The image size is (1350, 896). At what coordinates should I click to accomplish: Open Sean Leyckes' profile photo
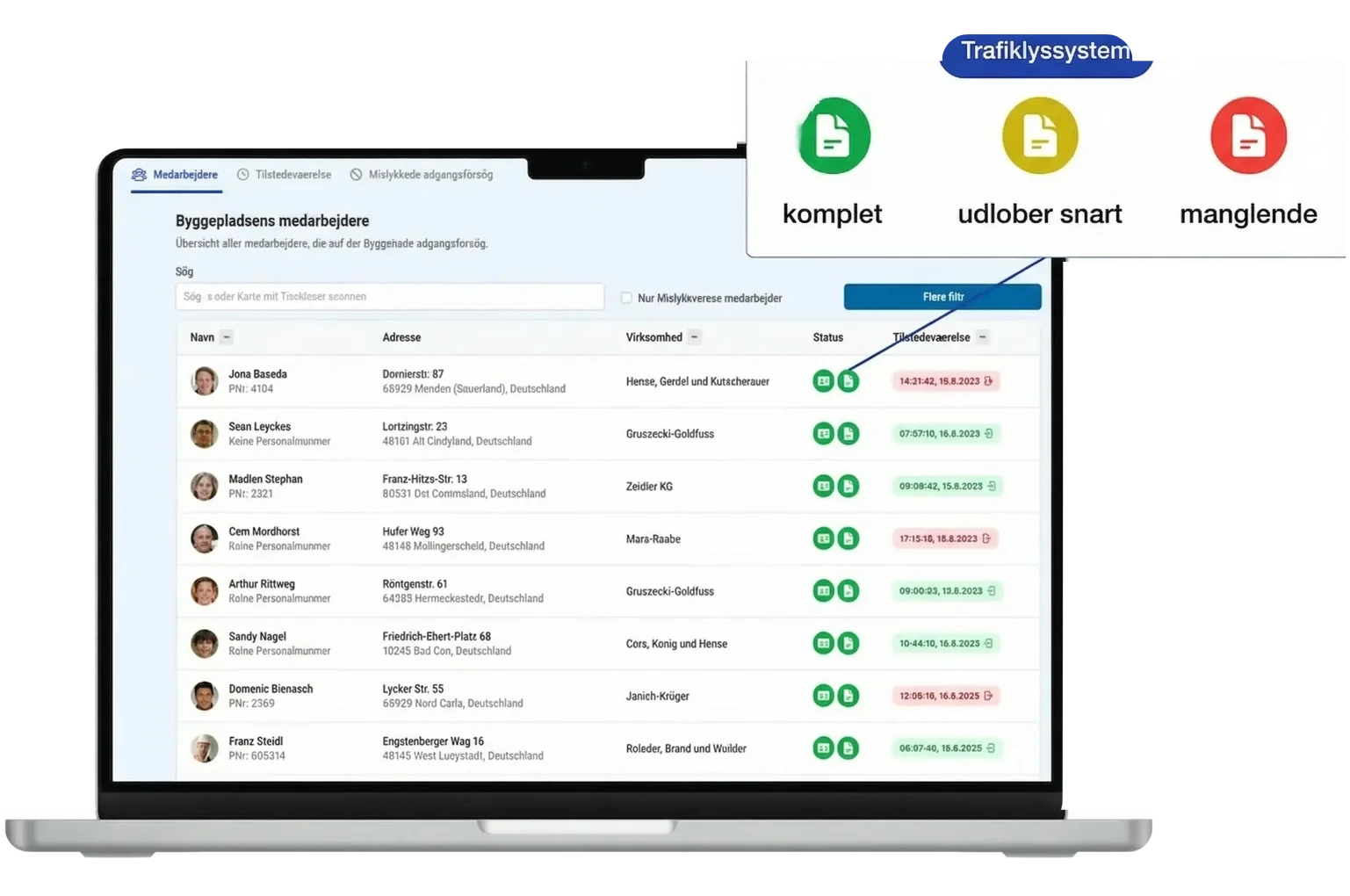(x=205, y=434)
